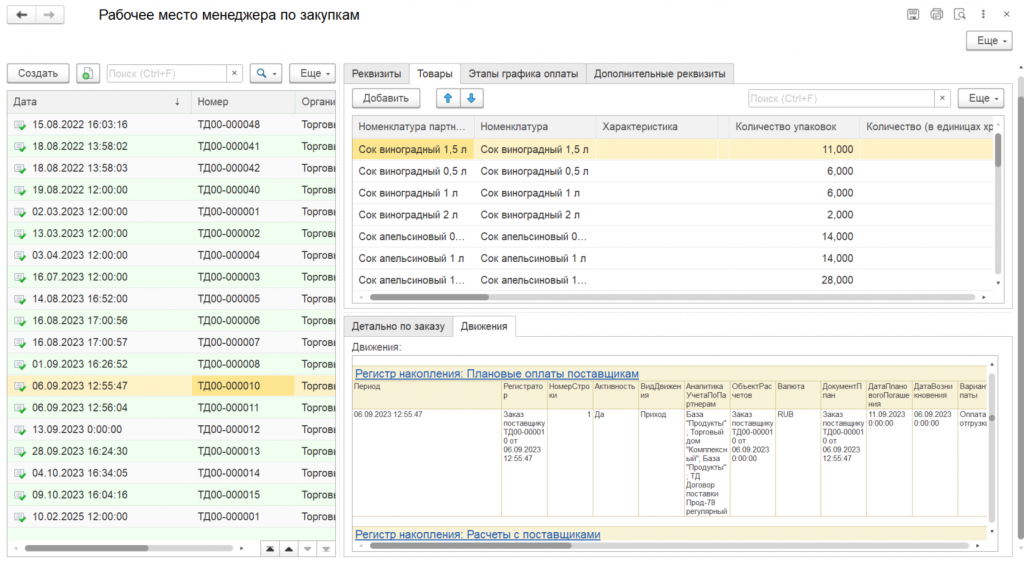Switch to the Реквизиты tab
Image resolution: width=1024 pixels, height=565 pixels.
[x=376, y=73]
